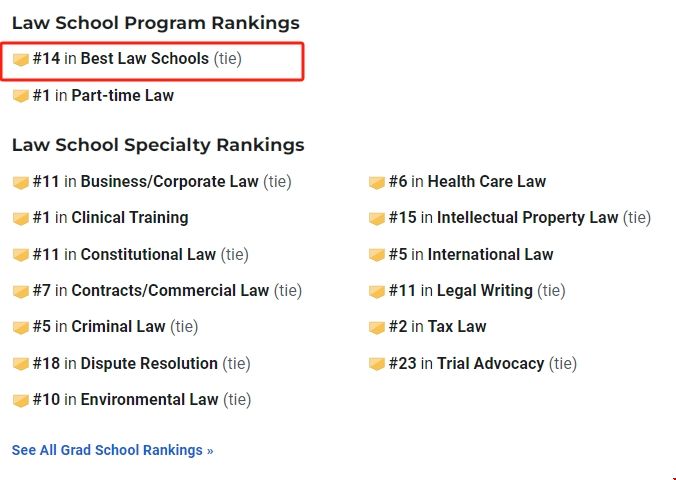Open the International Law ranking link
The height and width of the screenshot is (480, 676).
point(490,254)
